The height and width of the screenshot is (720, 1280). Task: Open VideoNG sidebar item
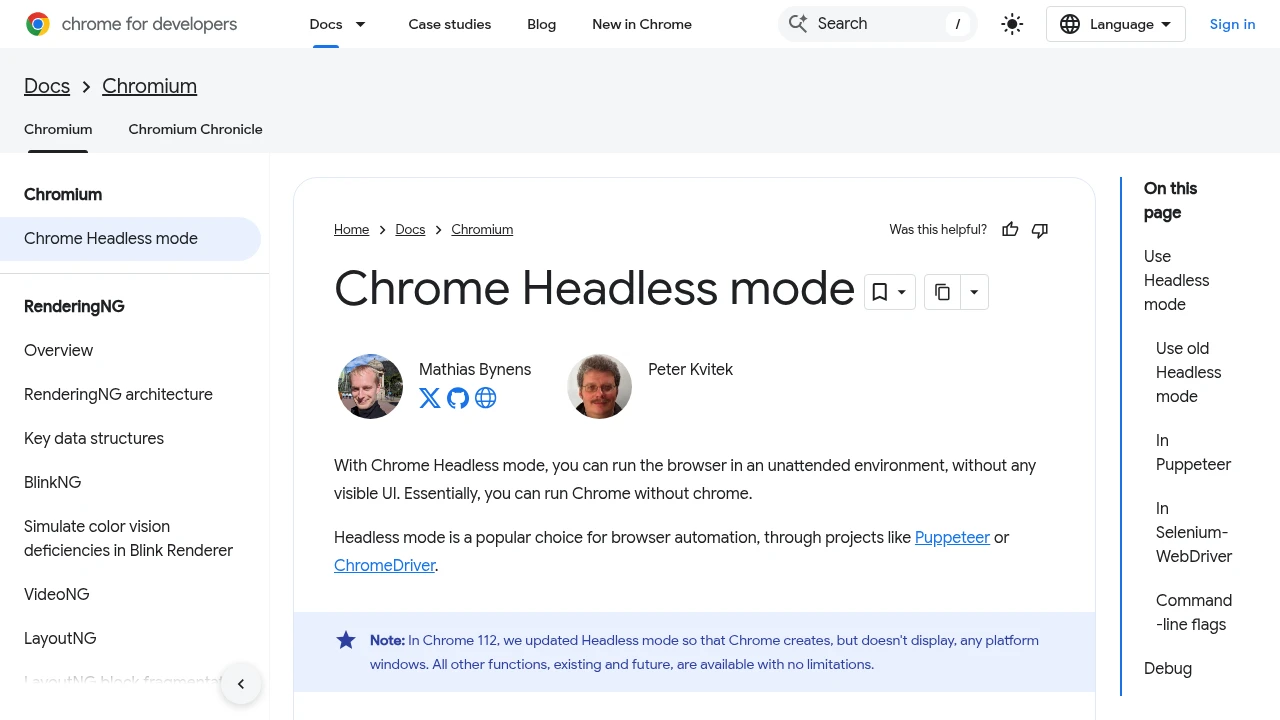coord(57,595)
